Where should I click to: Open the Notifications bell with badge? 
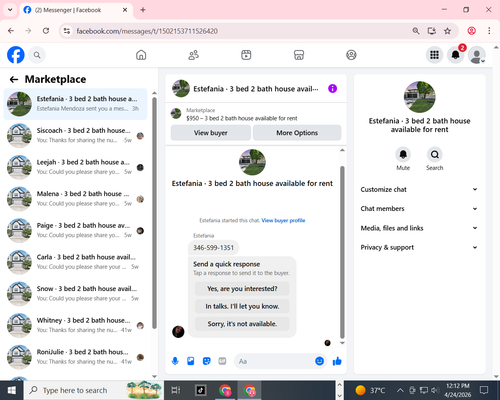tap(456, 54)
